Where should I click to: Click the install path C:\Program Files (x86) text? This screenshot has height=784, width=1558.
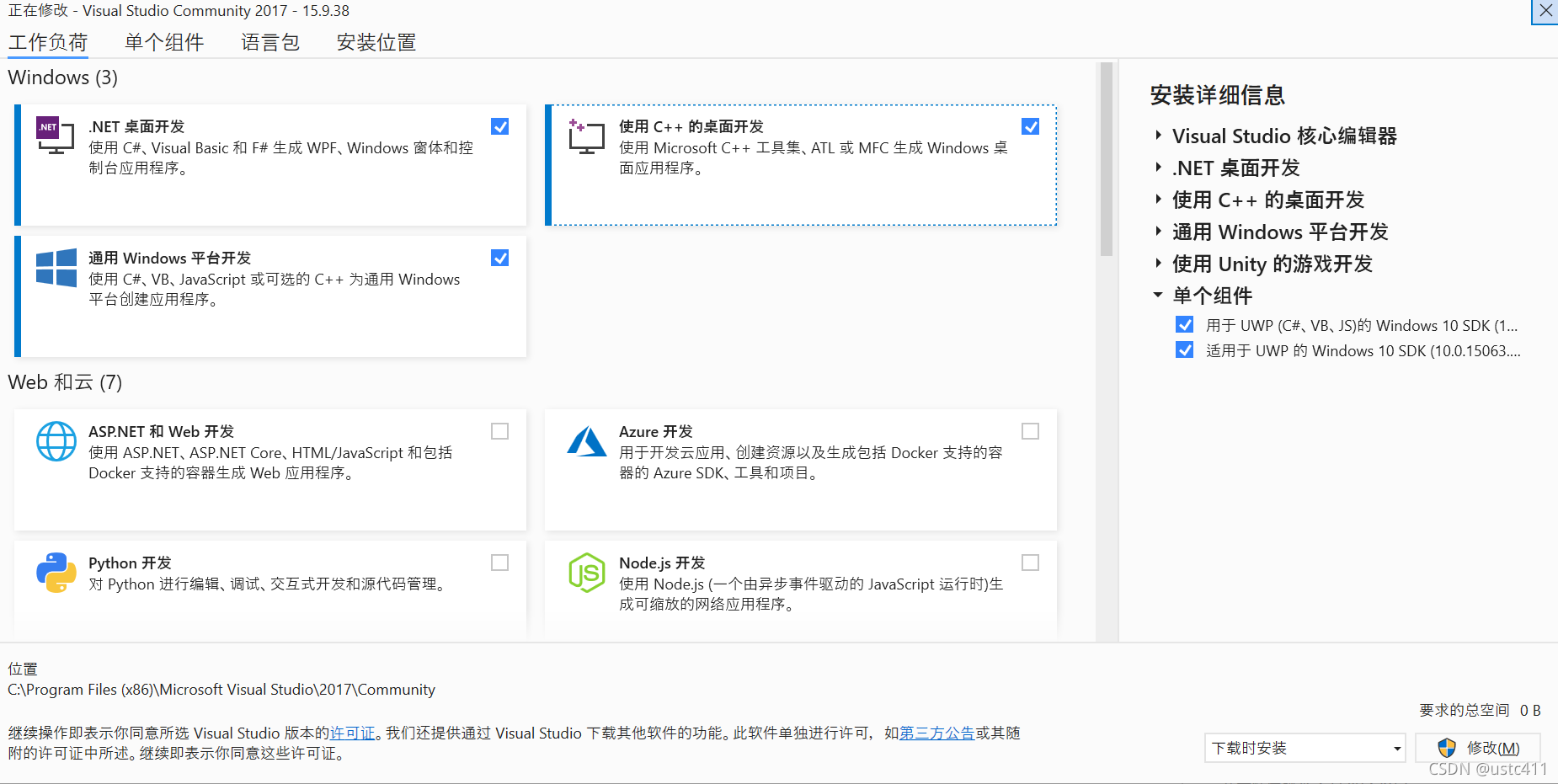pyautogui.click(x=221, y=690)
